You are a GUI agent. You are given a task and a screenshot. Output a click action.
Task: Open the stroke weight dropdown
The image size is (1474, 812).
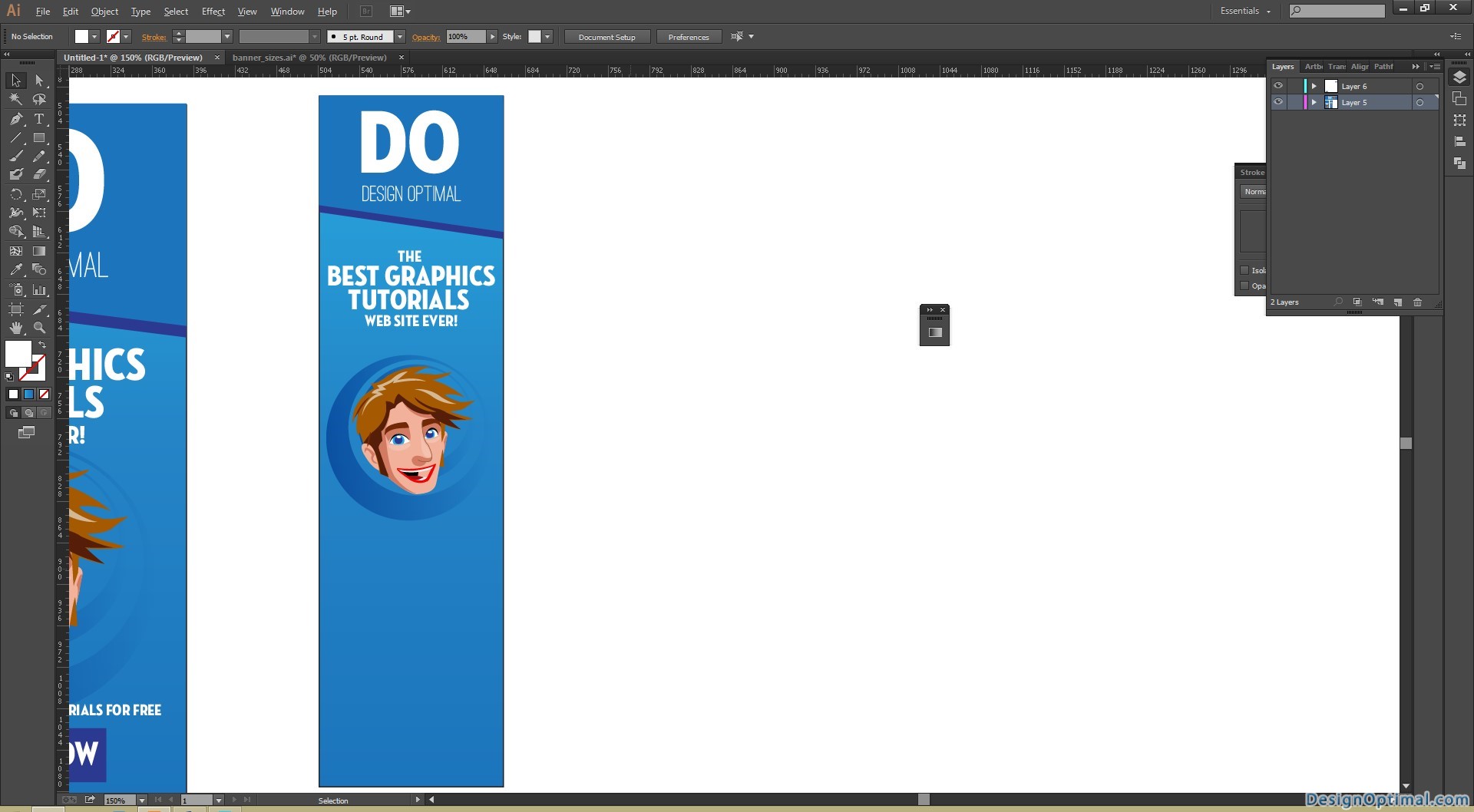[x=226, y=37]
